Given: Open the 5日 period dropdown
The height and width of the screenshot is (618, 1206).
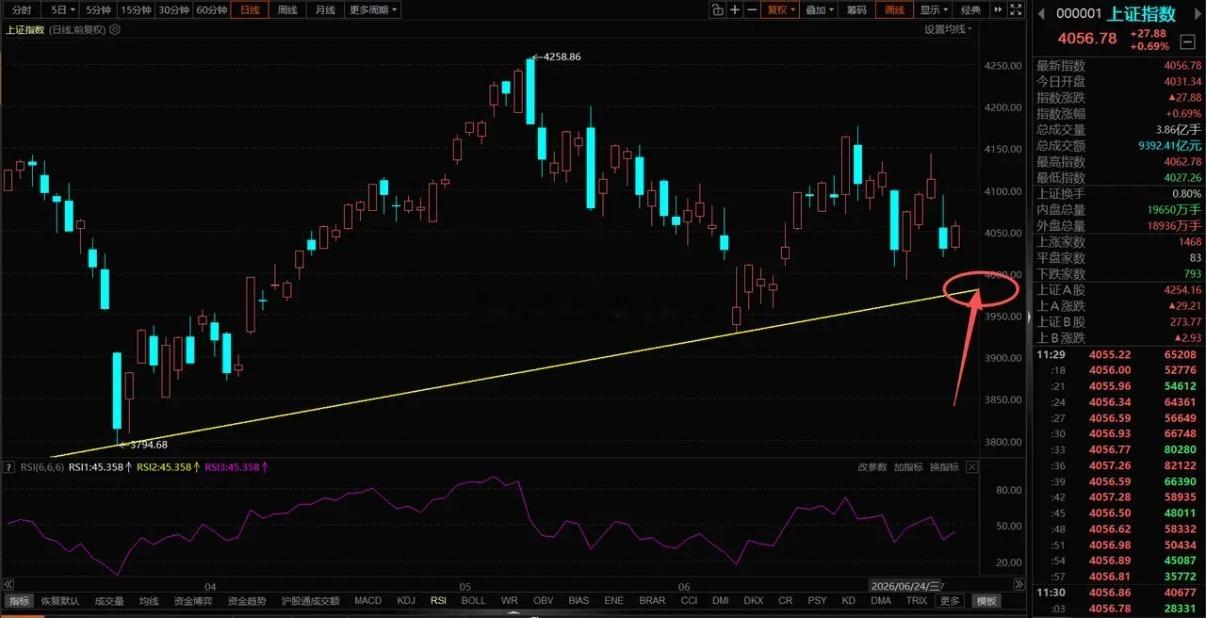Looking at the screenshot, I should tap(63, 10).
